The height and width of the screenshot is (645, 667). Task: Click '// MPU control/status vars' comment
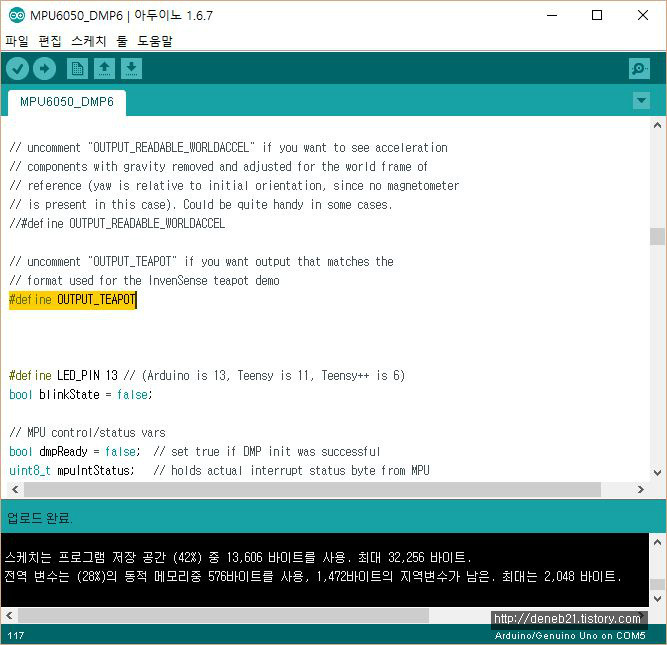click(x=88, y=433)
